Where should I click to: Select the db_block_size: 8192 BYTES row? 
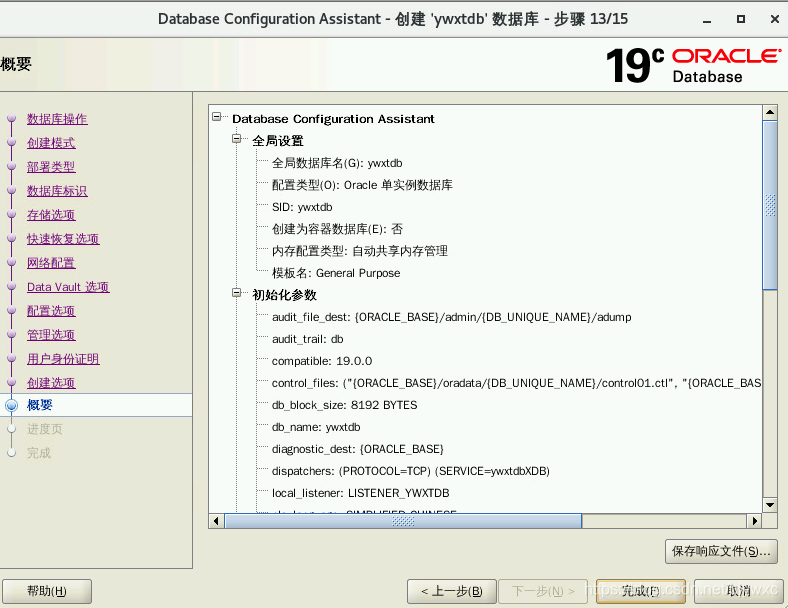pos(344,405)
